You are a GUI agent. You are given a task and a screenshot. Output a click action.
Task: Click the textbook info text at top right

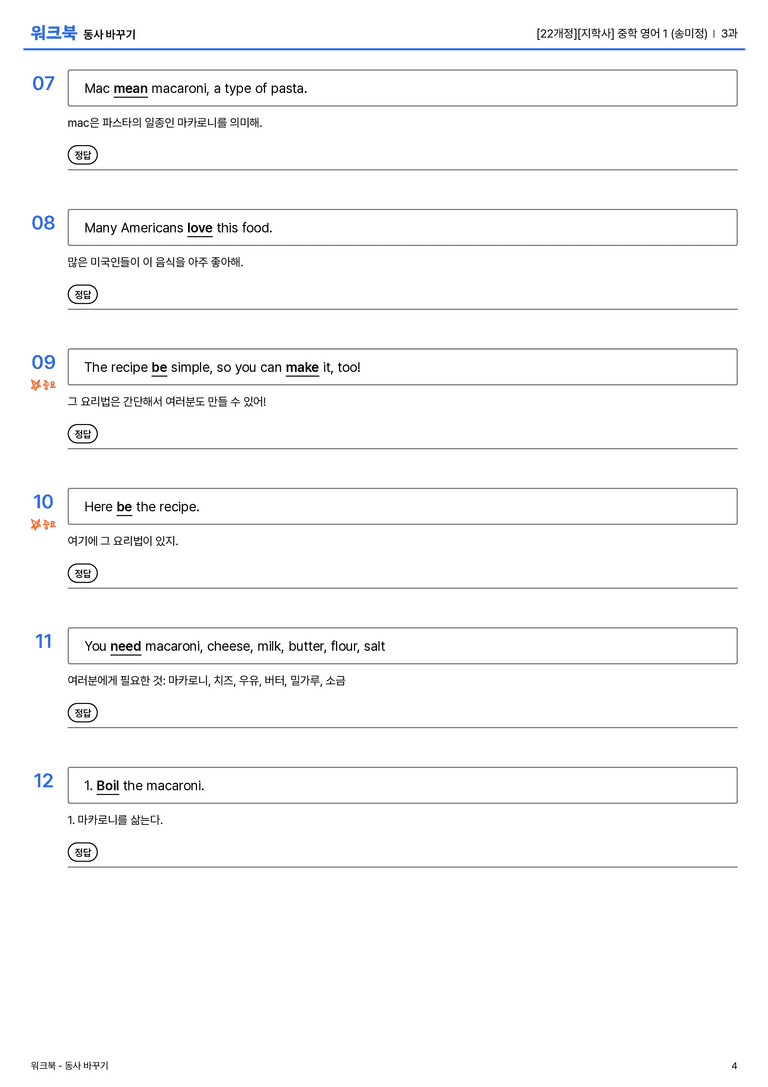click(x=636, y=33)
